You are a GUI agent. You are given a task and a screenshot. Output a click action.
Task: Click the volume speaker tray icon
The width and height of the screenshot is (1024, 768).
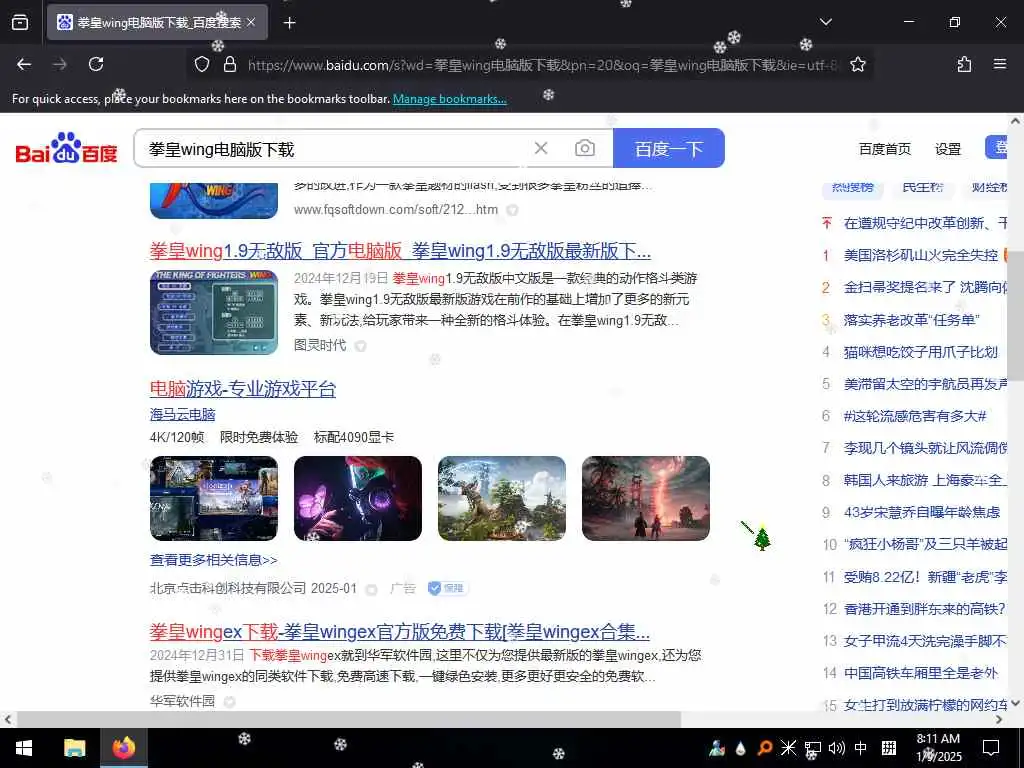tap(837, 748)
